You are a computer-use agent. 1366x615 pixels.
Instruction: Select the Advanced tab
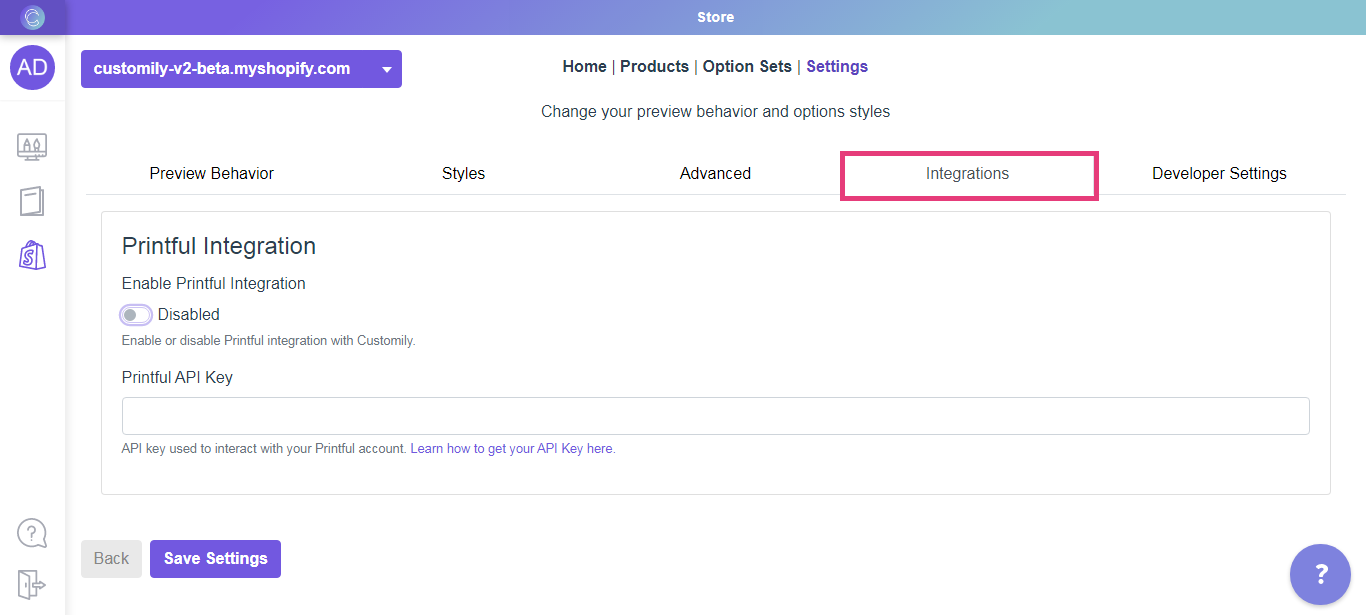click(x=715, y=173)
